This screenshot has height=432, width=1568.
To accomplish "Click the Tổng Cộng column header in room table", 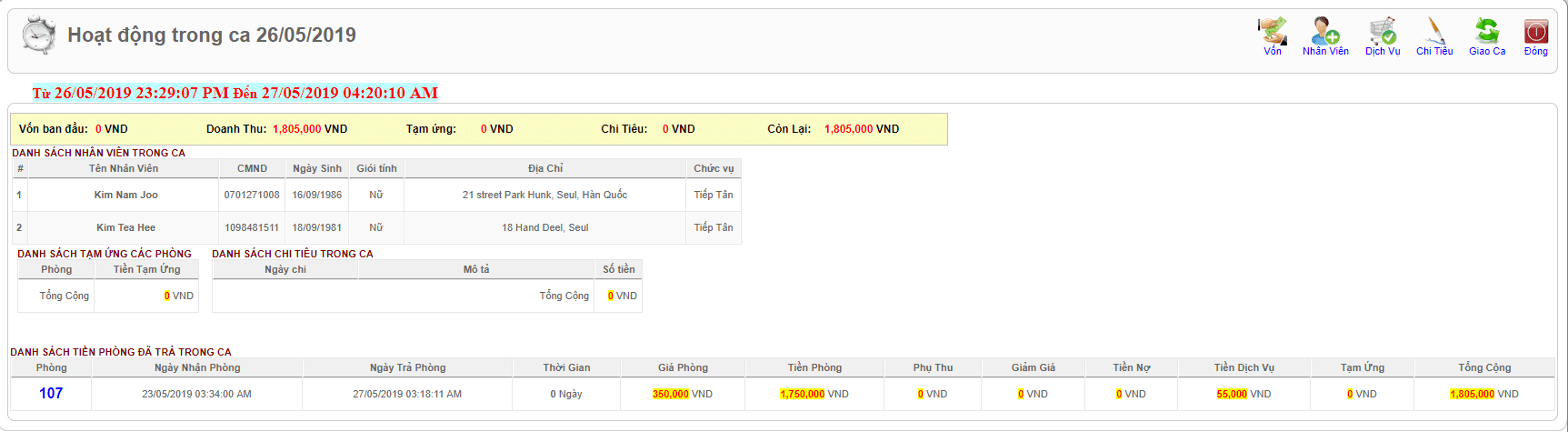I will (1484, 367).
